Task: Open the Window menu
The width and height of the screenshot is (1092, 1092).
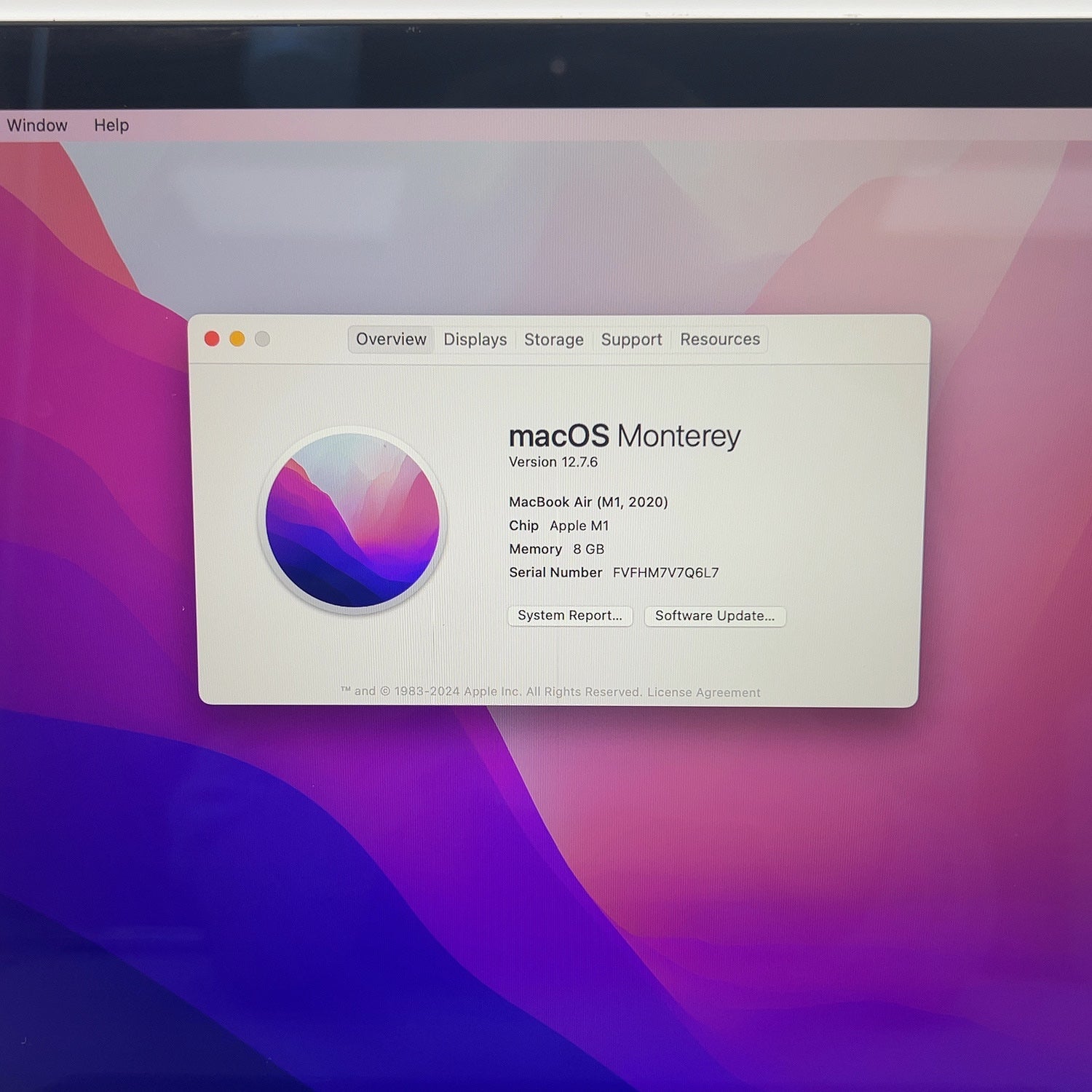Action: click(37, 125)
